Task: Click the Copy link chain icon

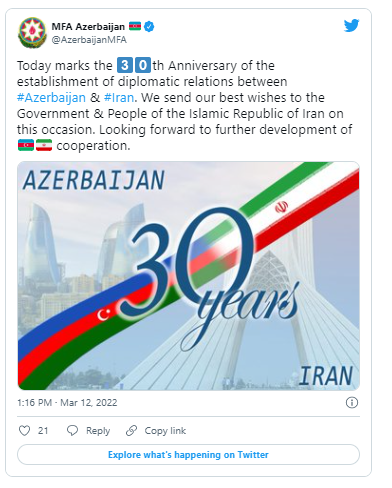Action: pyautogui.click(x=131, y=431)
